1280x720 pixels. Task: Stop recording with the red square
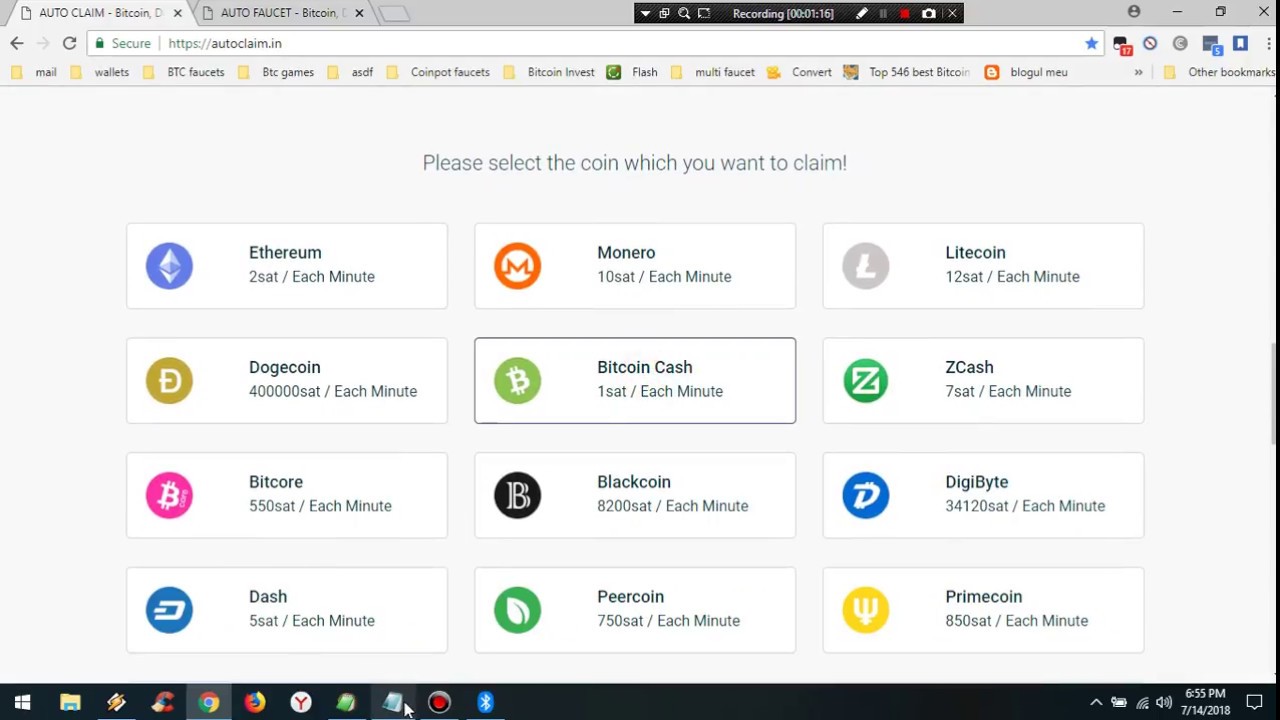pos(905,13)
